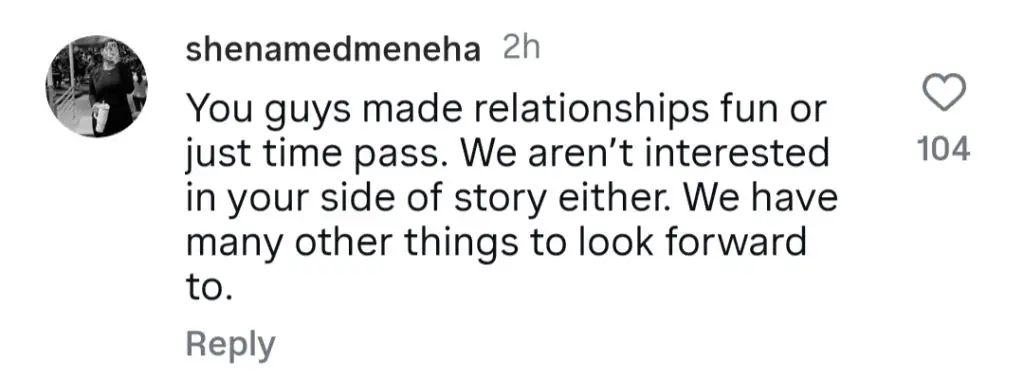Click the line "just time pass. We aren't interested"
1024x377 pixels.
coord(507,156)
